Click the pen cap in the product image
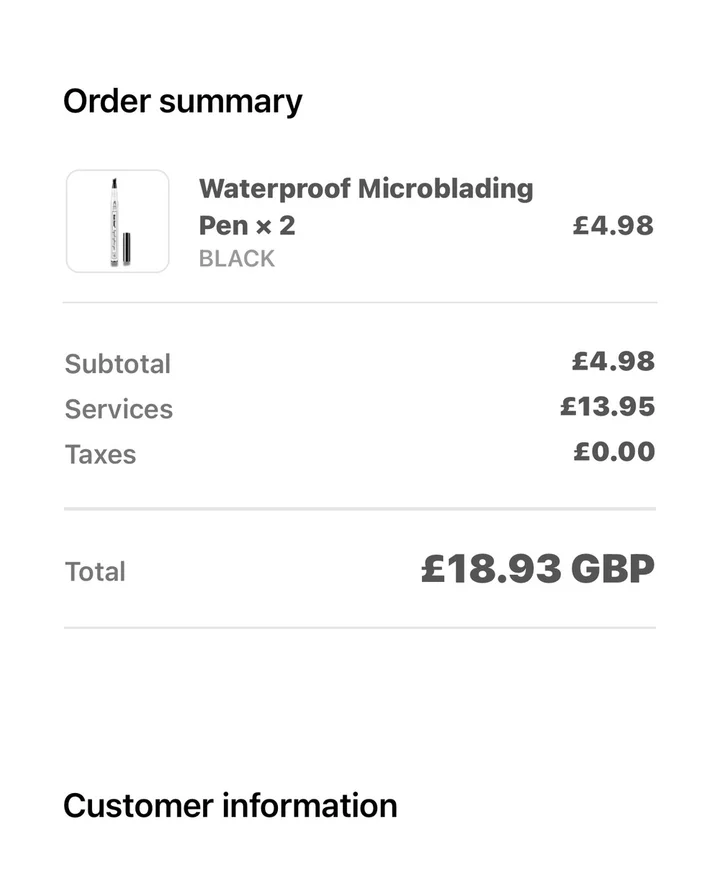Viewport: 720px width, 873px height. click(127, 248)
